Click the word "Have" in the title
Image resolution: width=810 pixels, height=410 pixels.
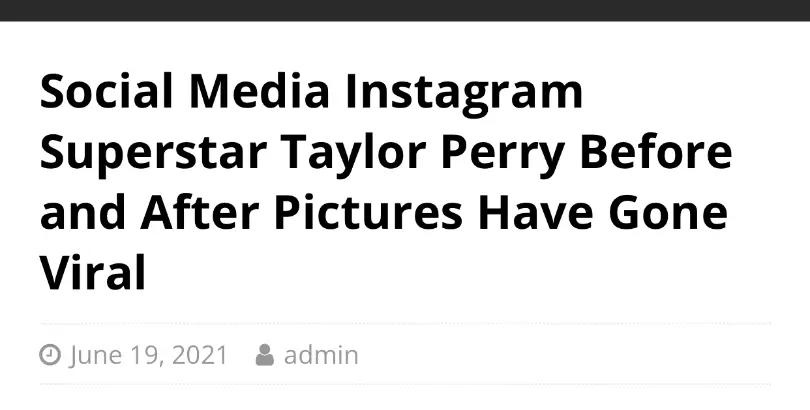[x=535, y=212]
